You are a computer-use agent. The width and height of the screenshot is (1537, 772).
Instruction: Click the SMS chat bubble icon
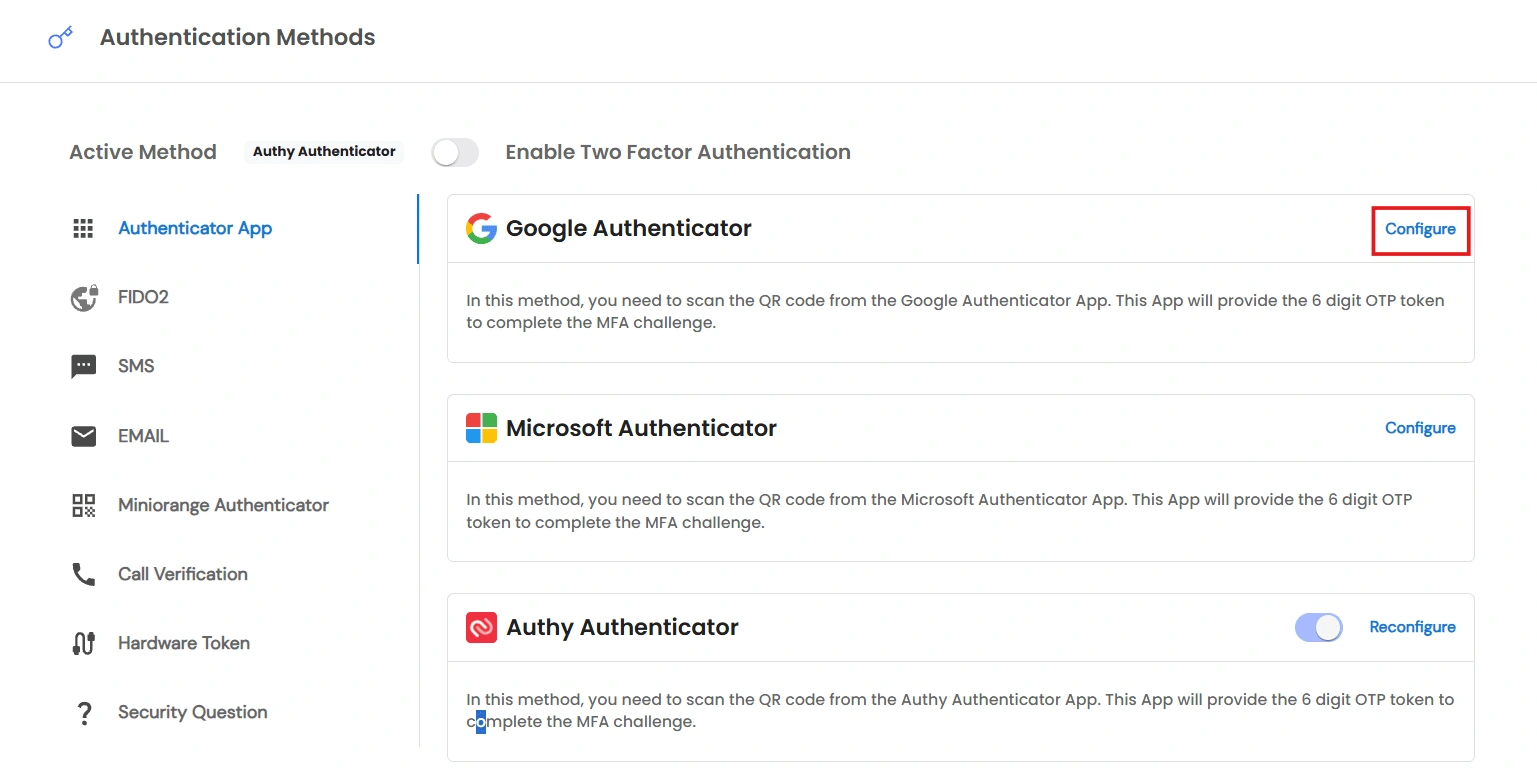coord(84,367)
